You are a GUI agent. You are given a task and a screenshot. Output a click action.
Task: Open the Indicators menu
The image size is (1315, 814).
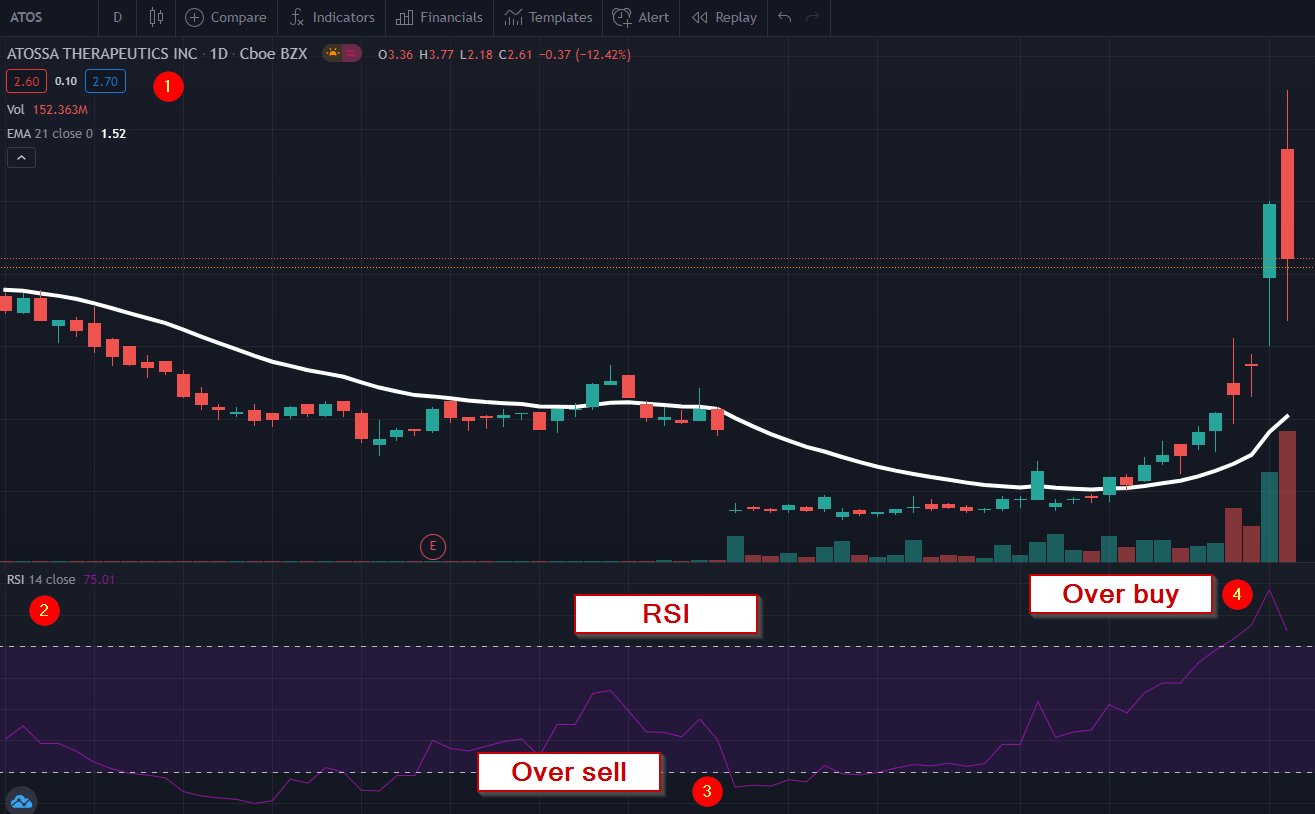[332, 17]
